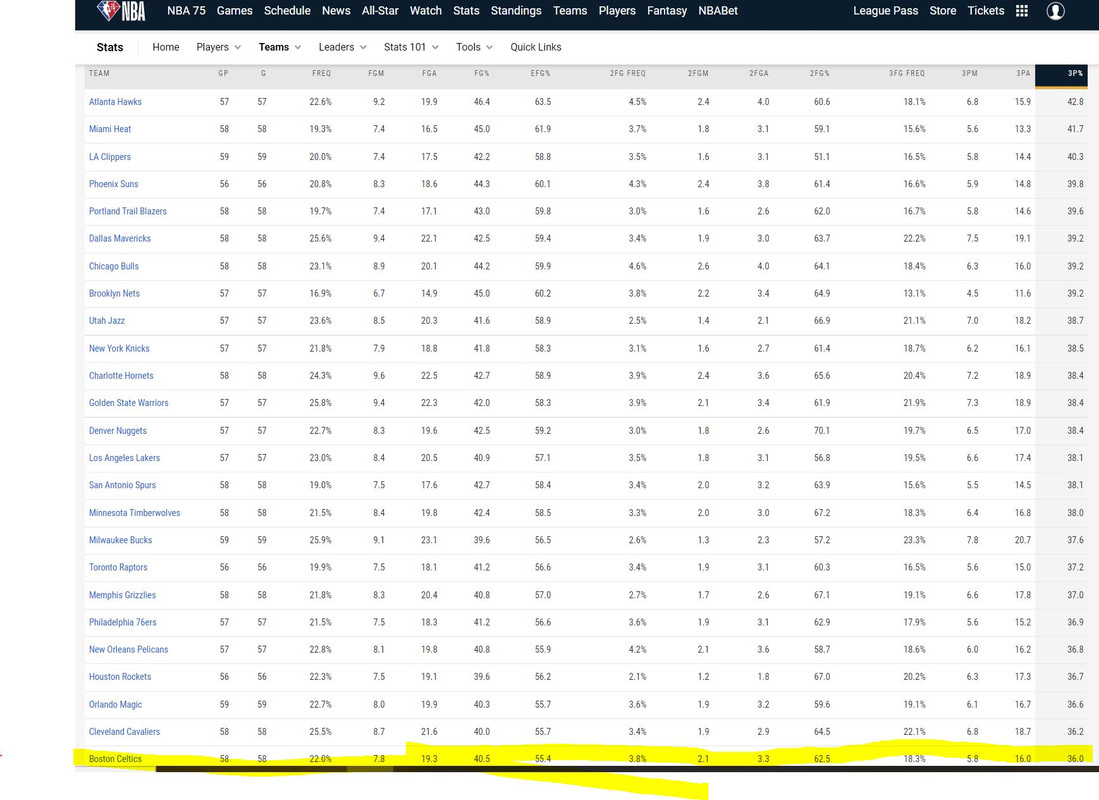Go to Stats Home
The height and width of the screenshot is (800, 1099).
(x=165, y=47)
